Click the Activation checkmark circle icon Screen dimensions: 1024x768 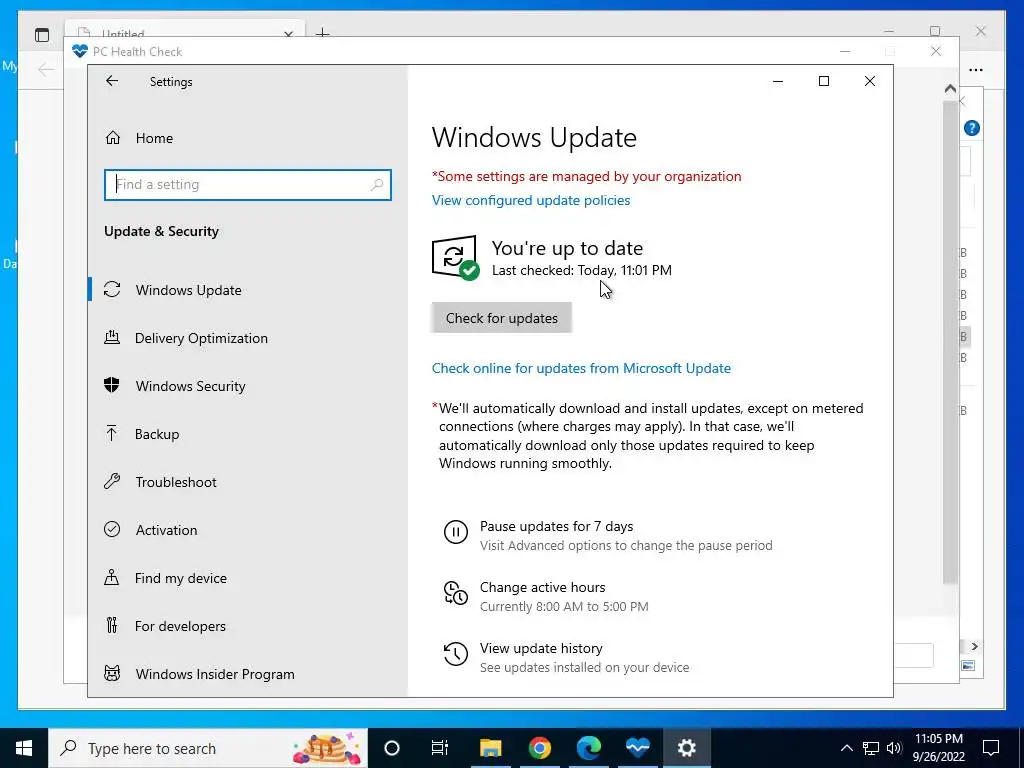[112, 529]
